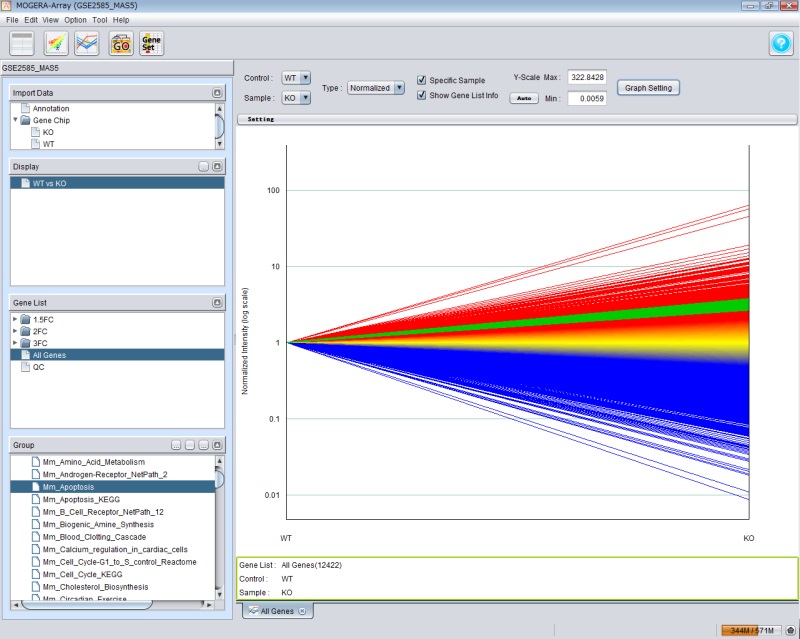The image size is (800, 639).
Task: Open the Sample KO dropdown
Action: pyautogui.click(x=296, y=98)
